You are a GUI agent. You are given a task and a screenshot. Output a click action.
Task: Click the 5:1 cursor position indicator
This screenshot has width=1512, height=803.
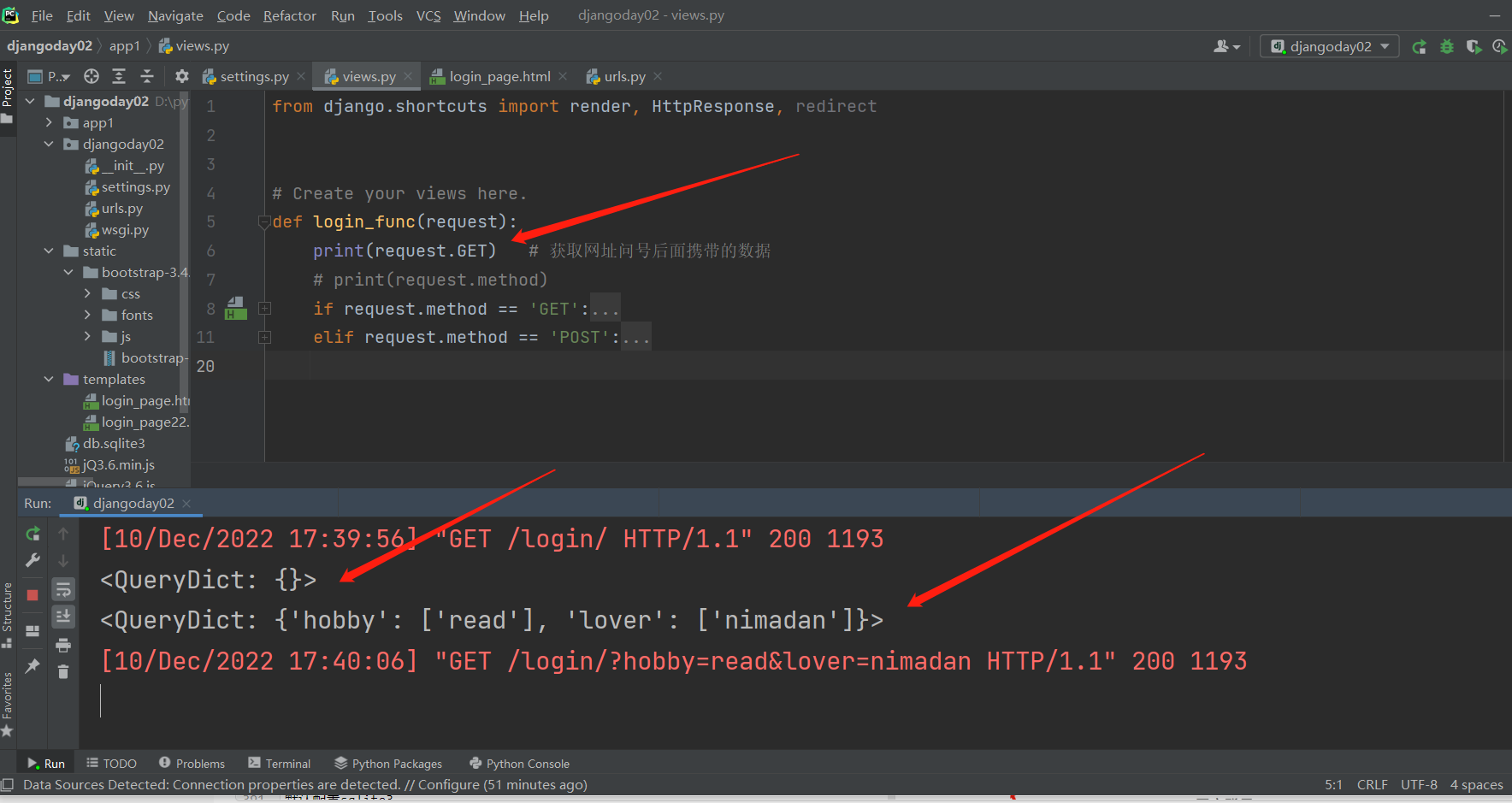pyautogui.click(x=1333, y=784)
